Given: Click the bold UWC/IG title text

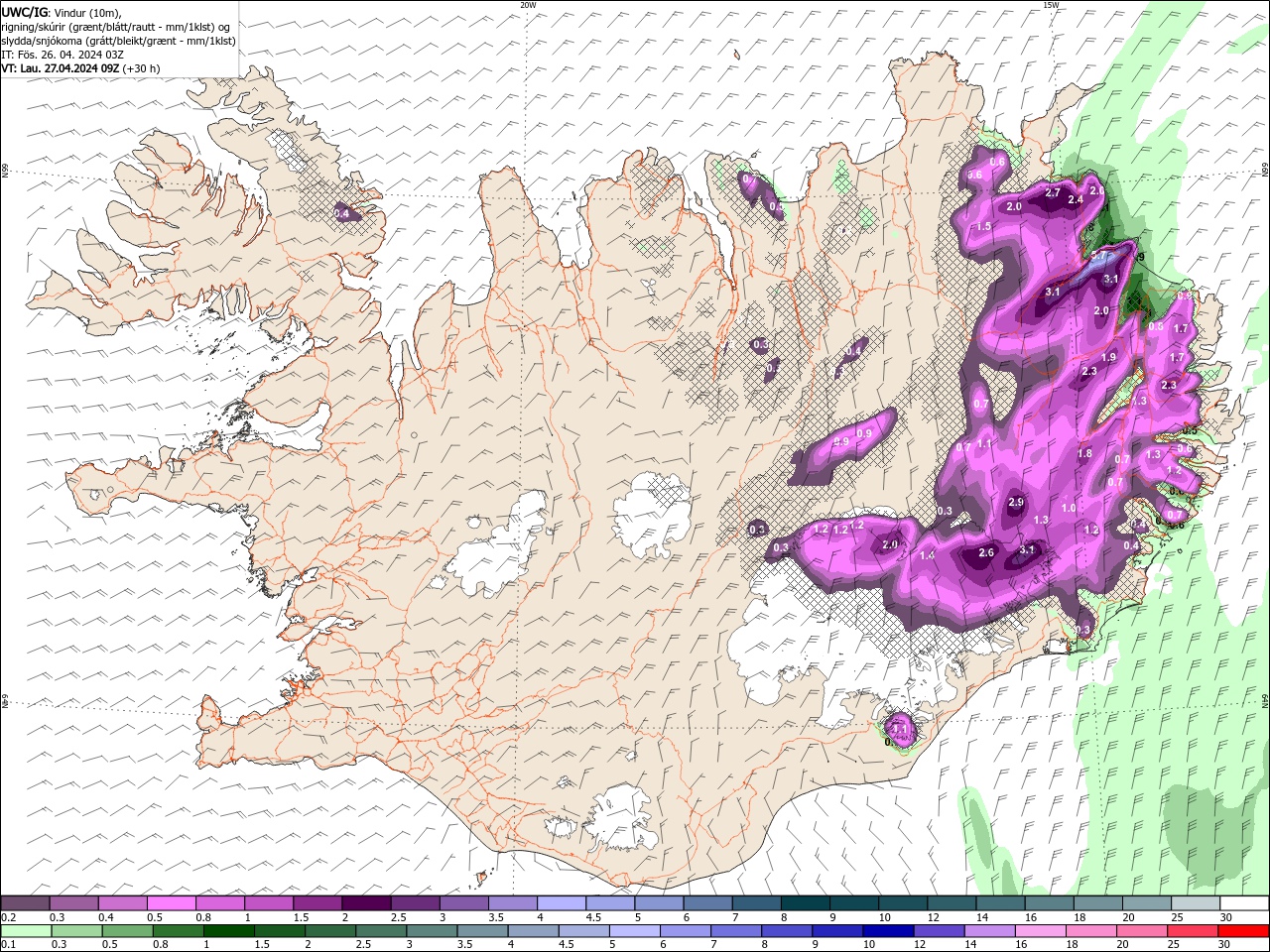Looking at the screenshot, I should pos(24,12).
